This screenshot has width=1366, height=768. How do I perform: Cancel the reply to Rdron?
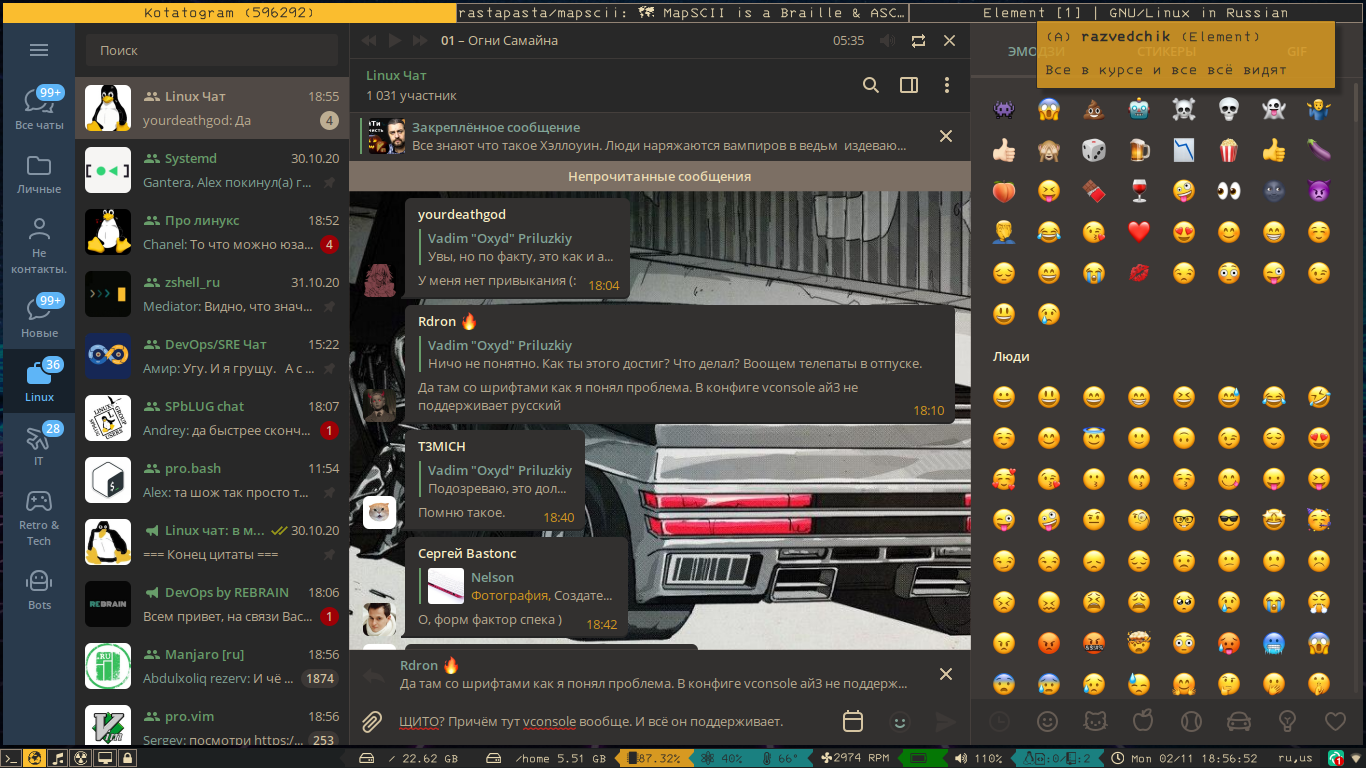[945, 674]
